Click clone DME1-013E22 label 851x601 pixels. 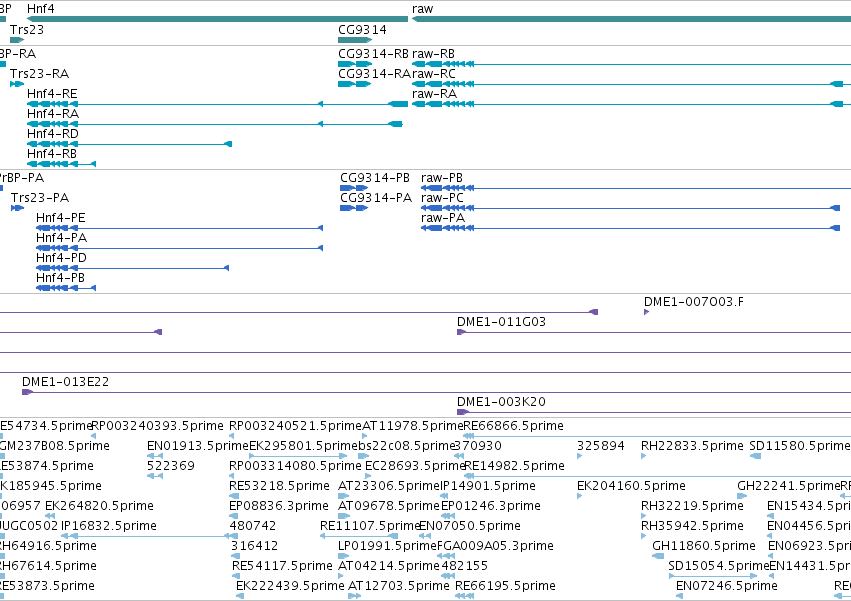pyautogui.click(x=65, y=382)
